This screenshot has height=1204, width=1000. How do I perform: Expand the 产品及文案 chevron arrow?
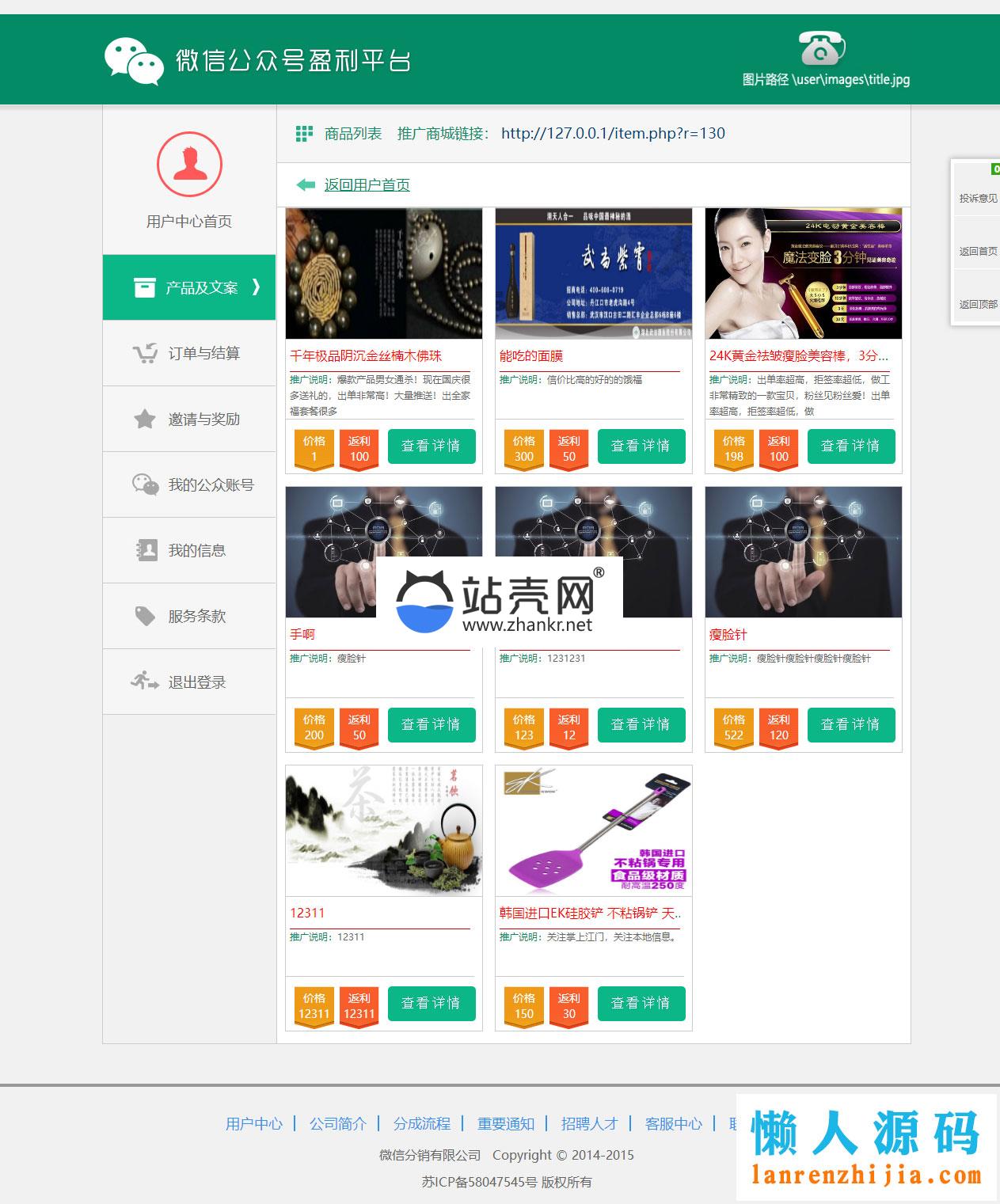point(256,287)
